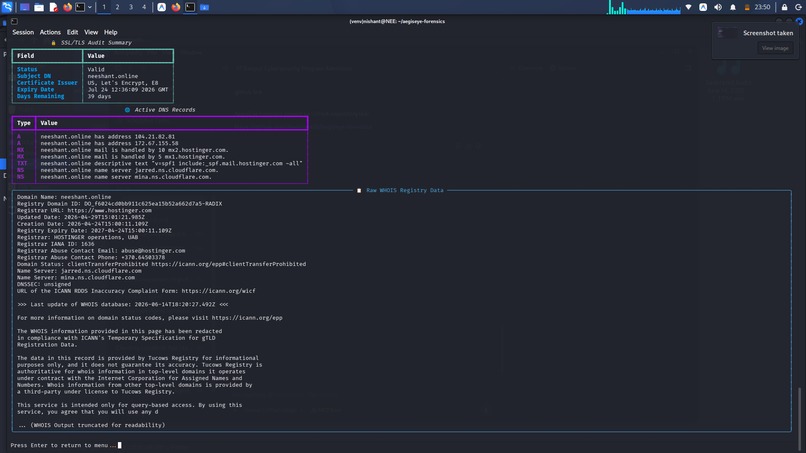The image size is (806, 453).
Task: Click the CPU graph monitor in the panel
Action: 644,7
